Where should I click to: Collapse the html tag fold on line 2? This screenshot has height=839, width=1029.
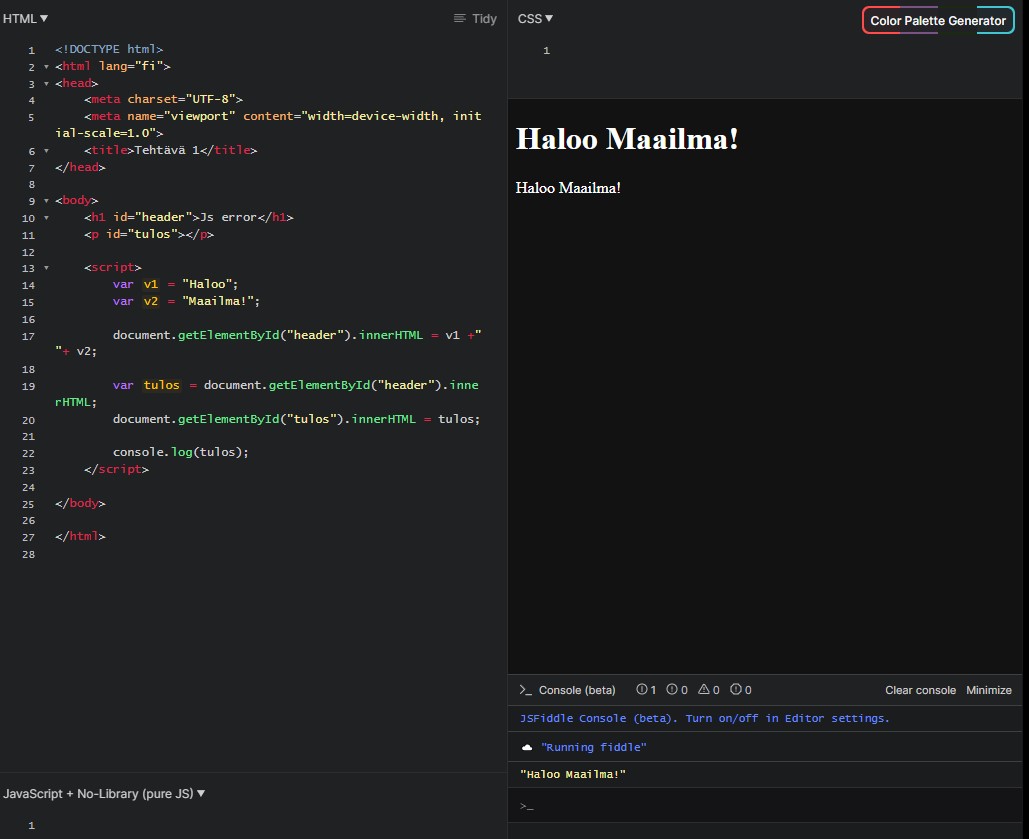[x=46, y=67]
